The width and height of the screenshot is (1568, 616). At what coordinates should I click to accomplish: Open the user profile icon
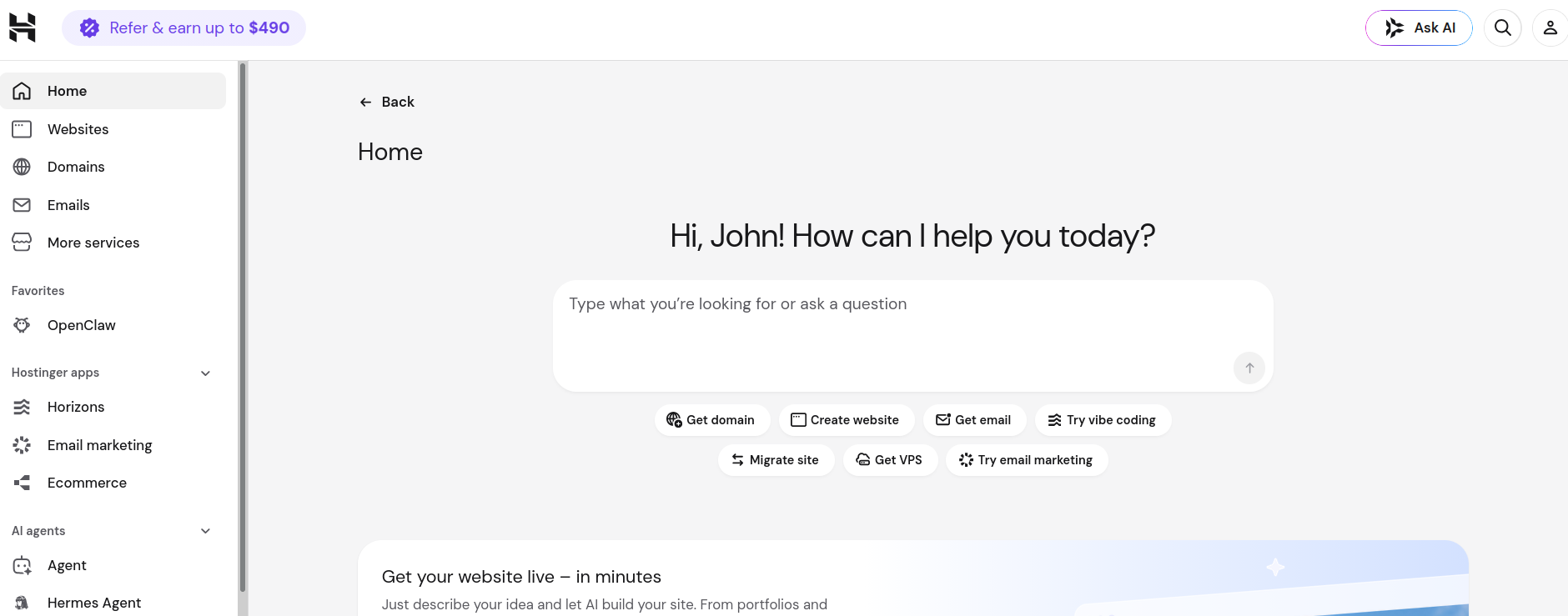coord(1550,28)
